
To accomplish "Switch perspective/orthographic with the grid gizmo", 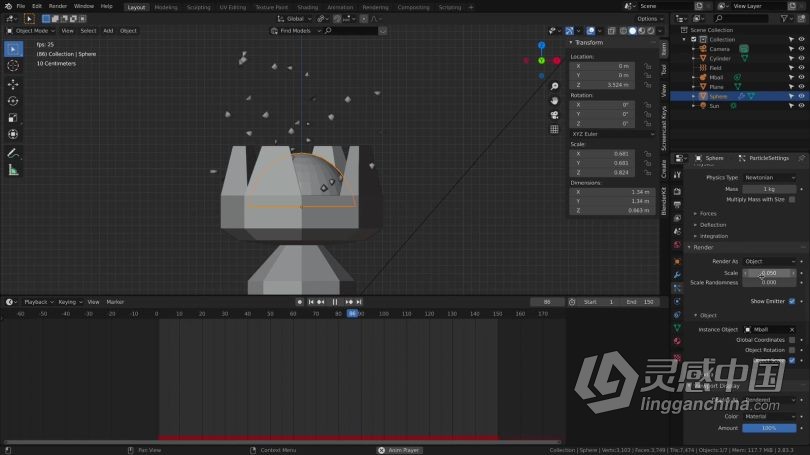I will pyautogui.click(x=554, y=129).
